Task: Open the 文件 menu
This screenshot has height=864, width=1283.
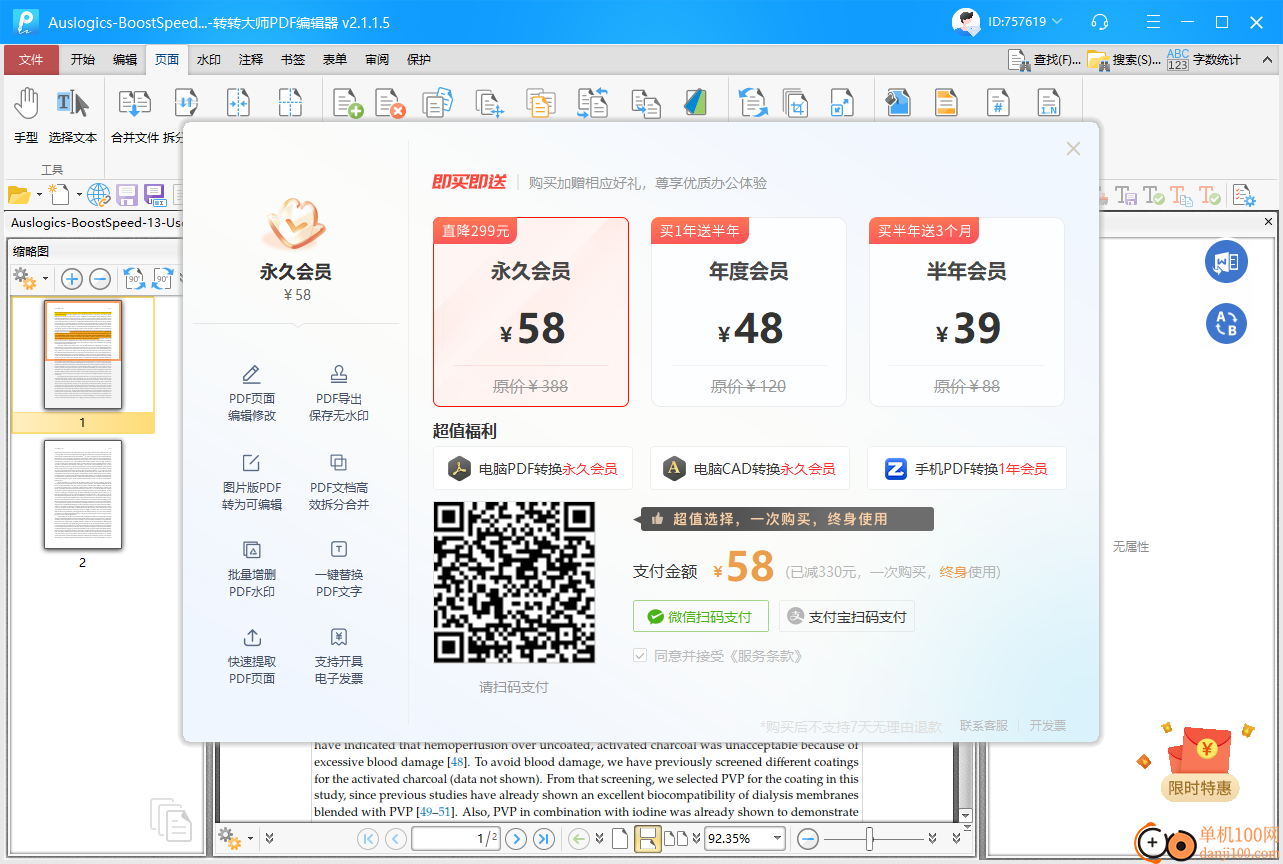Action: 31,60
